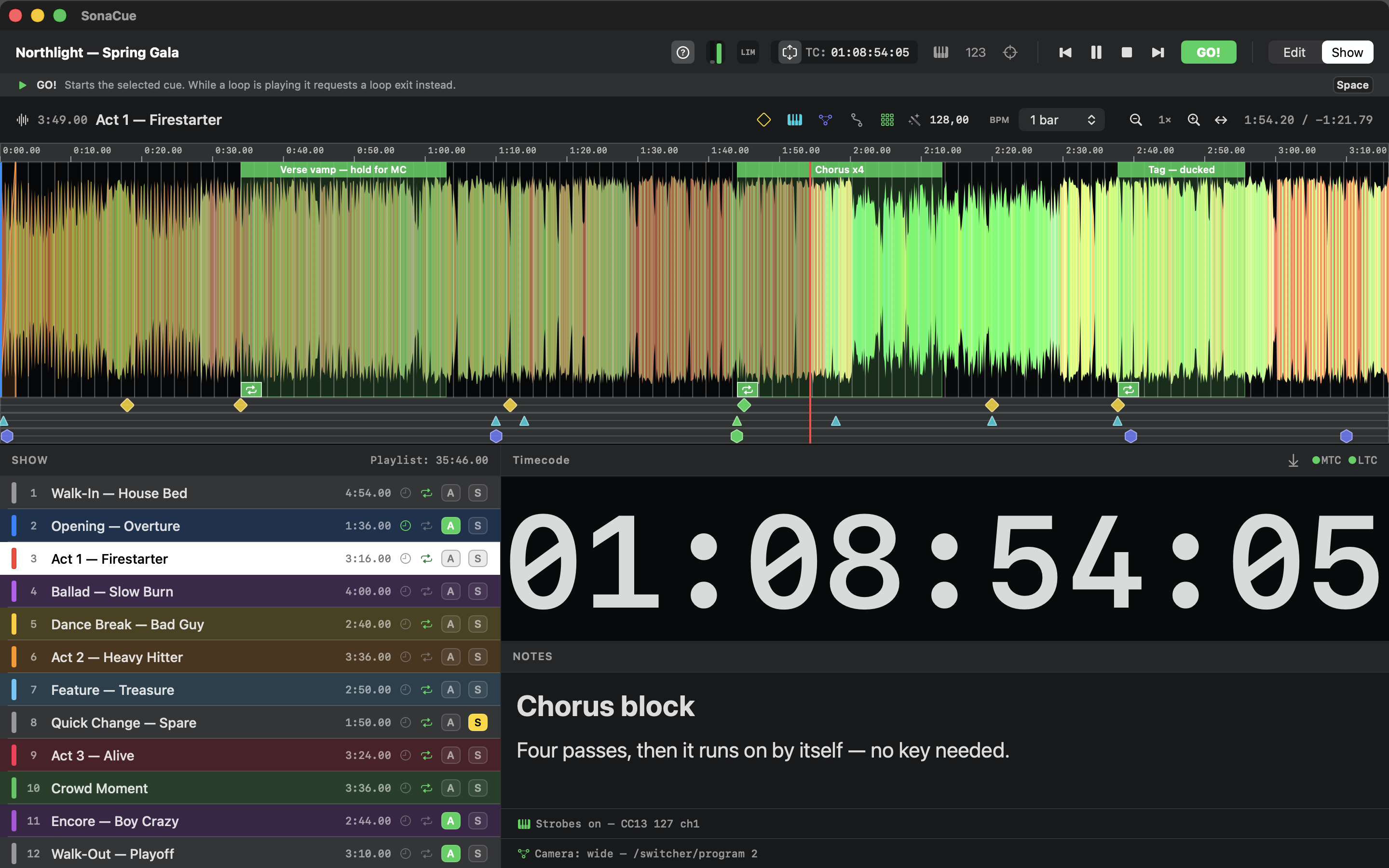Click the grey routing path icon
The height and width of the screenshot is (868, 1389).
coord(857,120)
